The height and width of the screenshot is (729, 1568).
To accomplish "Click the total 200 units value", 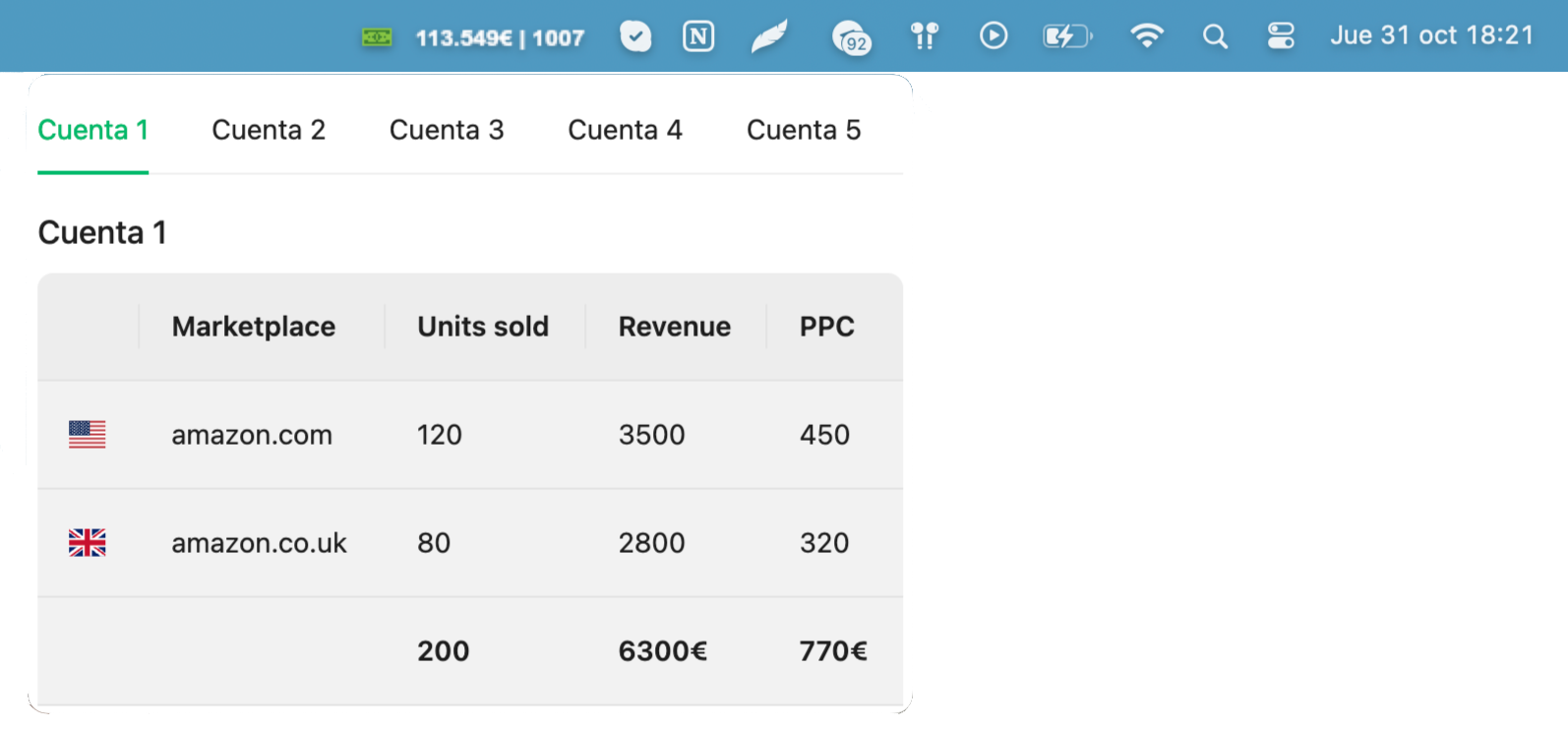I will click(x=444, y=651).
